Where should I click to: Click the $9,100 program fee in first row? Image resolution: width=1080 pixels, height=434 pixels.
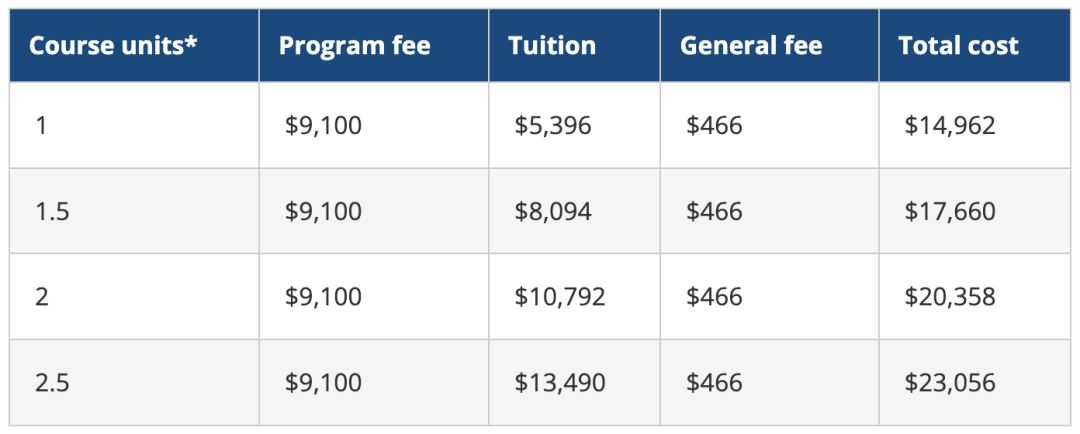pyautogui.click(x=324, y=126)
